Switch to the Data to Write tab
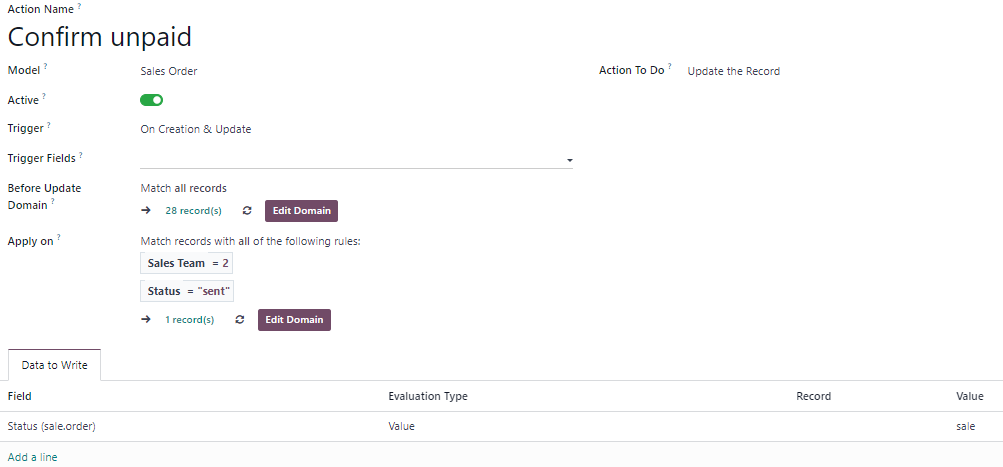Viewport: 1003px width, 467px height. tap(54, 365)
